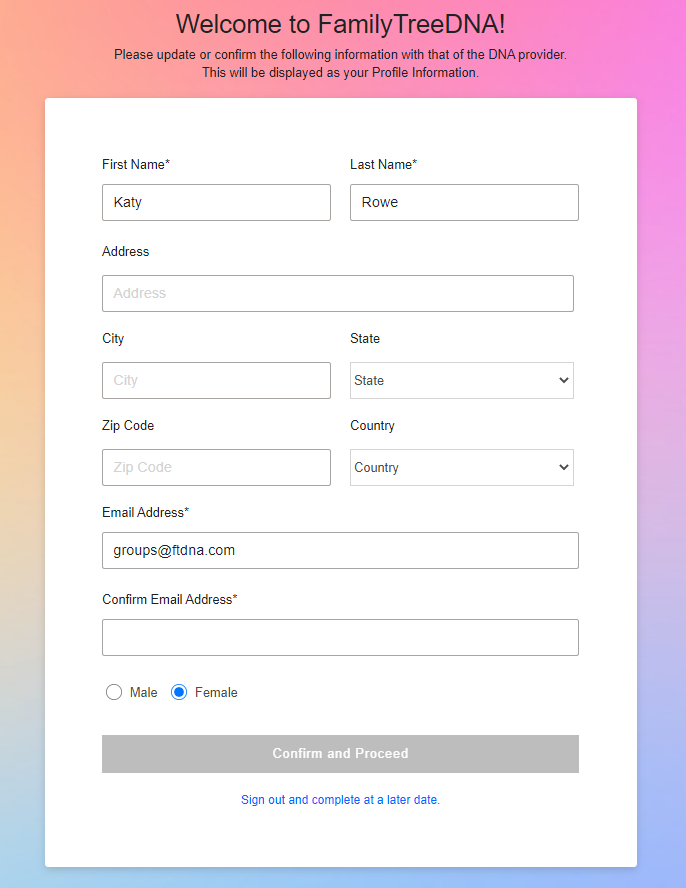The width and height of the screenshot is (686, 888).
Task: Click the Female label text
Action: coord(216,692)
